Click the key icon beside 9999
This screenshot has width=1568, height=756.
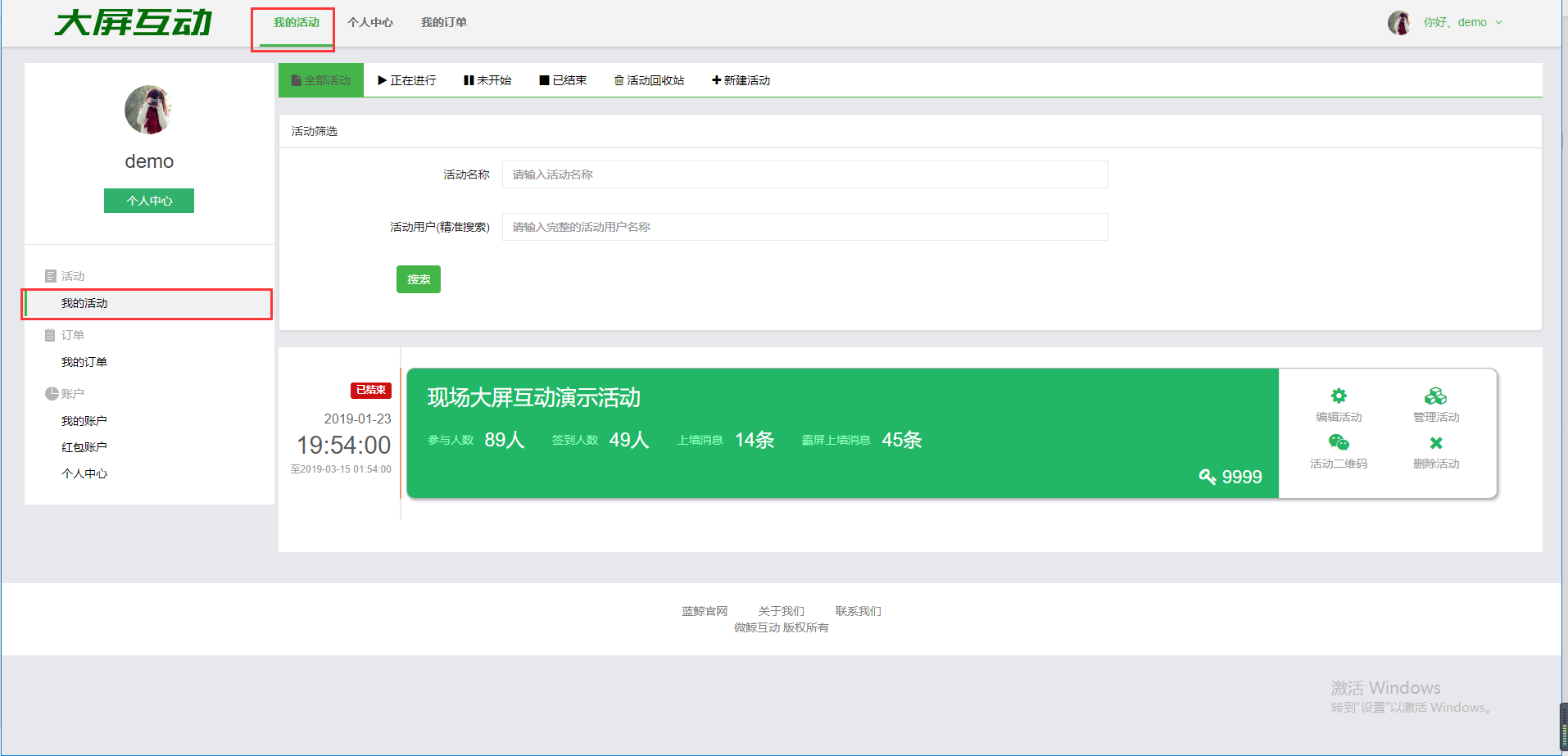[x=1207, y=477]
